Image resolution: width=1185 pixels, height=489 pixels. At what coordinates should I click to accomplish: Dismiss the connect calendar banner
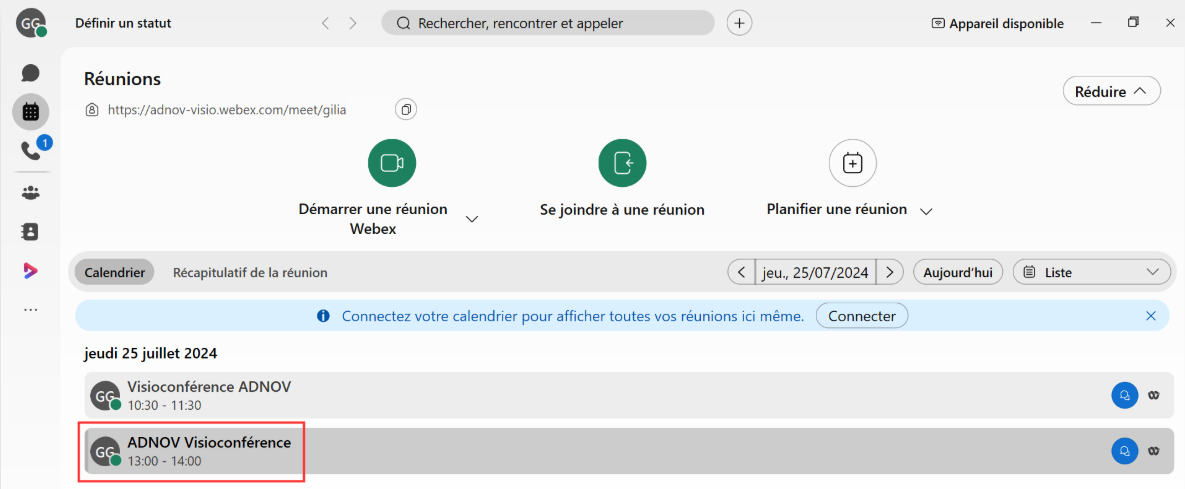pos(1151,316)
